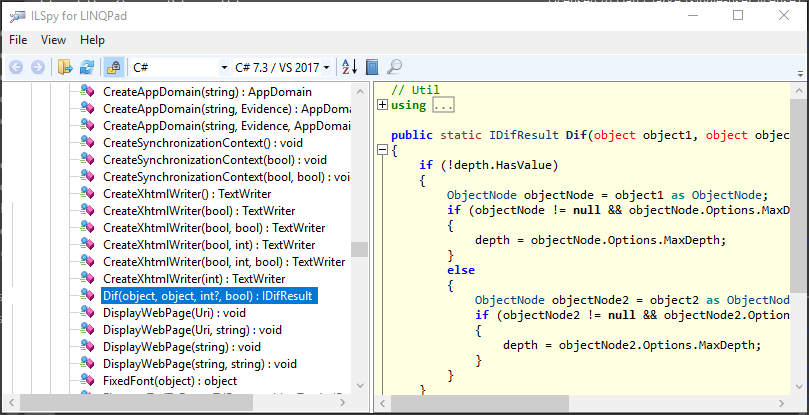Click the Sort results A-Z icon

[x=349, y=67]
